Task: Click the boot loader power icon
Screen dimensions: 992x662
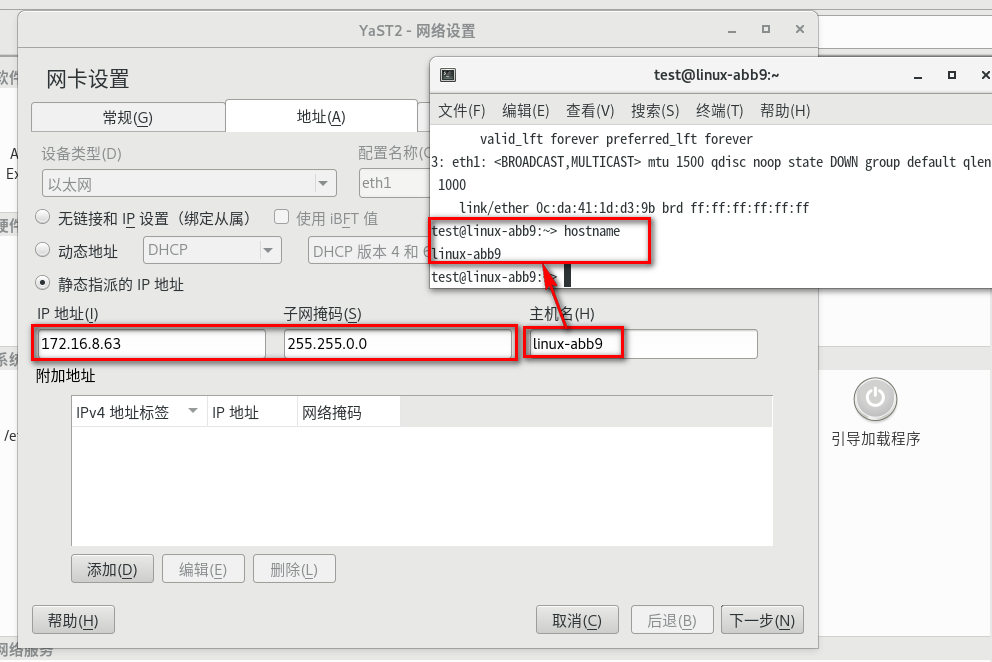Action: pyautogui.click(x=875, y=399)
